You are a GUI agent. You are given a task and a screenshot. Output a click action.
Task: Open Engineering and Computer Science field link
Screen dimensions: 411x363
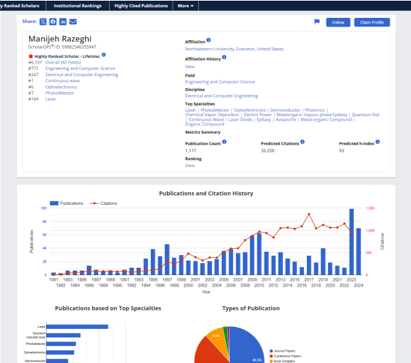[x=220, y=82]
